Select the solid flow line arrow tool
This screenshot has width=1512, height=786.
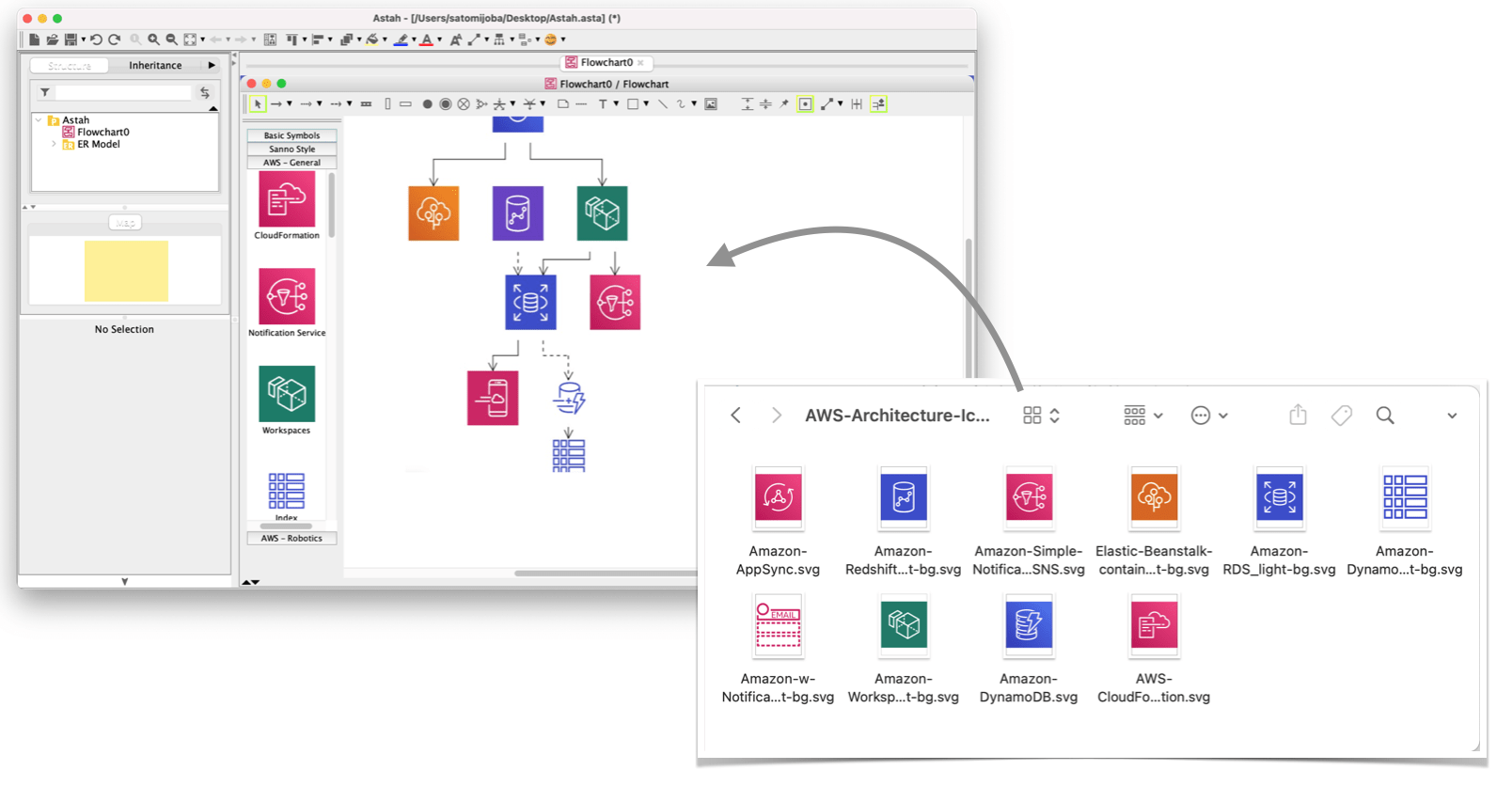(276, 103)
